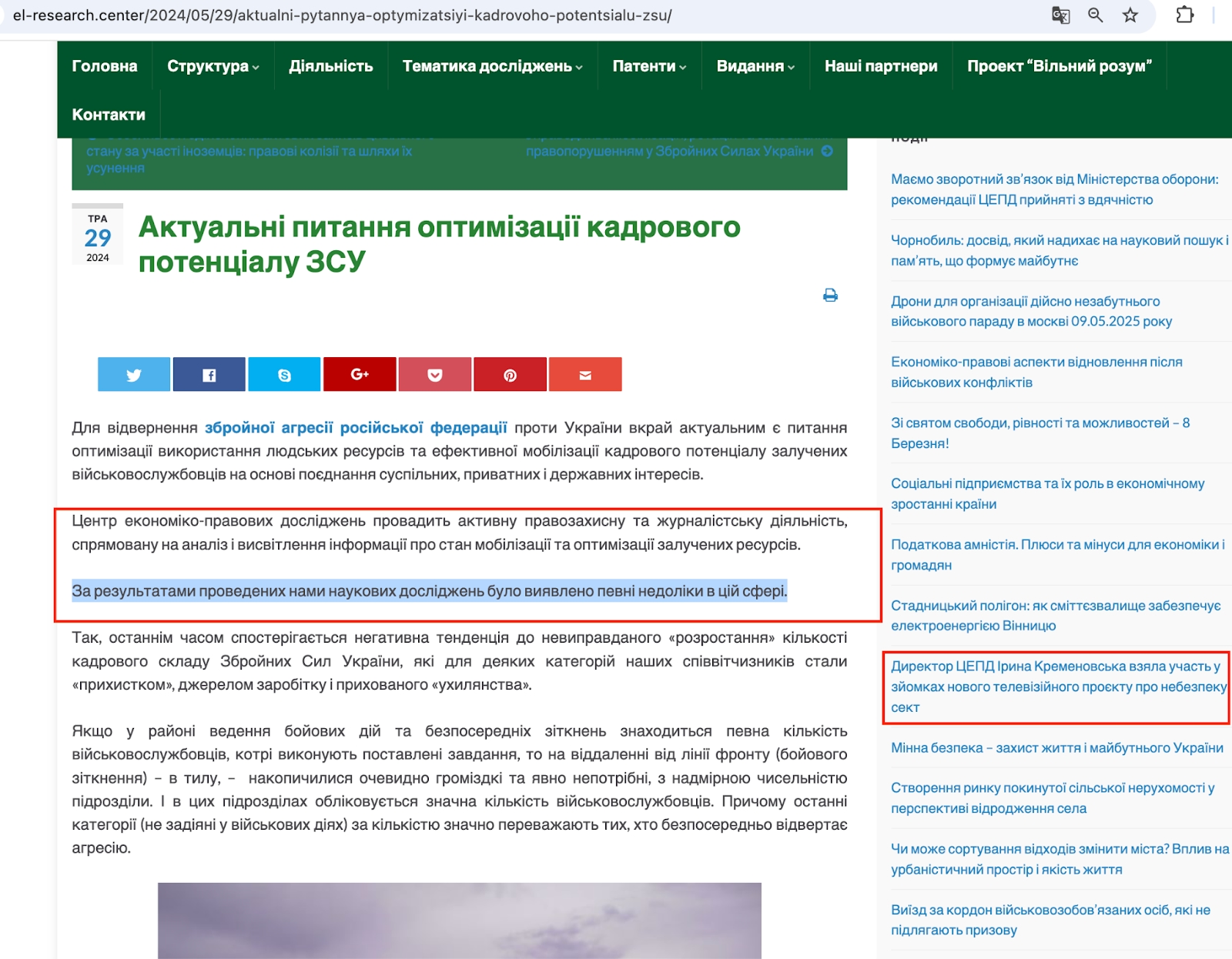Viewport: 1232px width, 959px height.
Task: Click paragraph starting Центр економіко-правових досліджень
Action: tap(460, 533)
